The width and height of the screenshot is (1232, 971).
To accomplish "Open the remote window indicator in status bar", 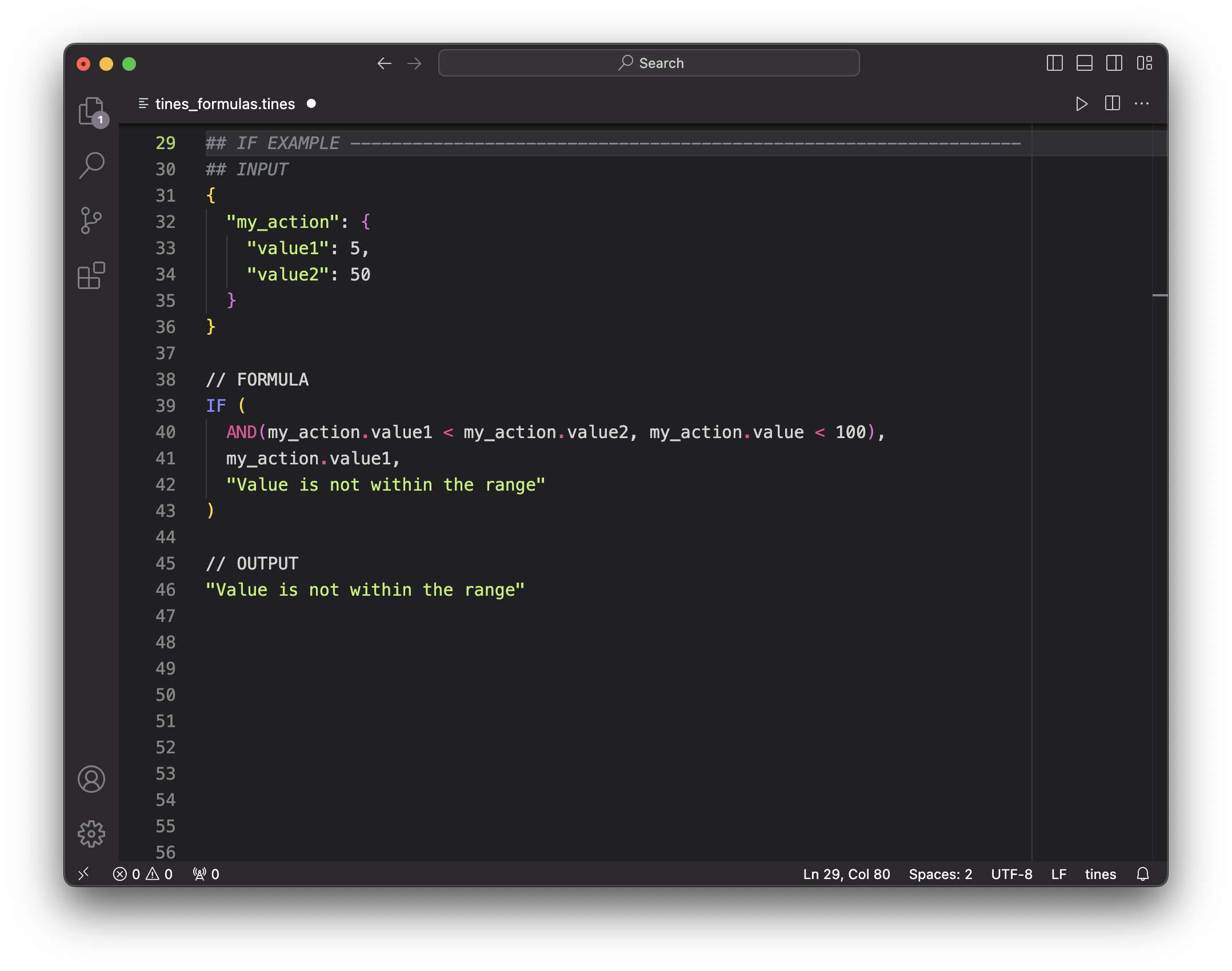I will [x=84, y=874].
